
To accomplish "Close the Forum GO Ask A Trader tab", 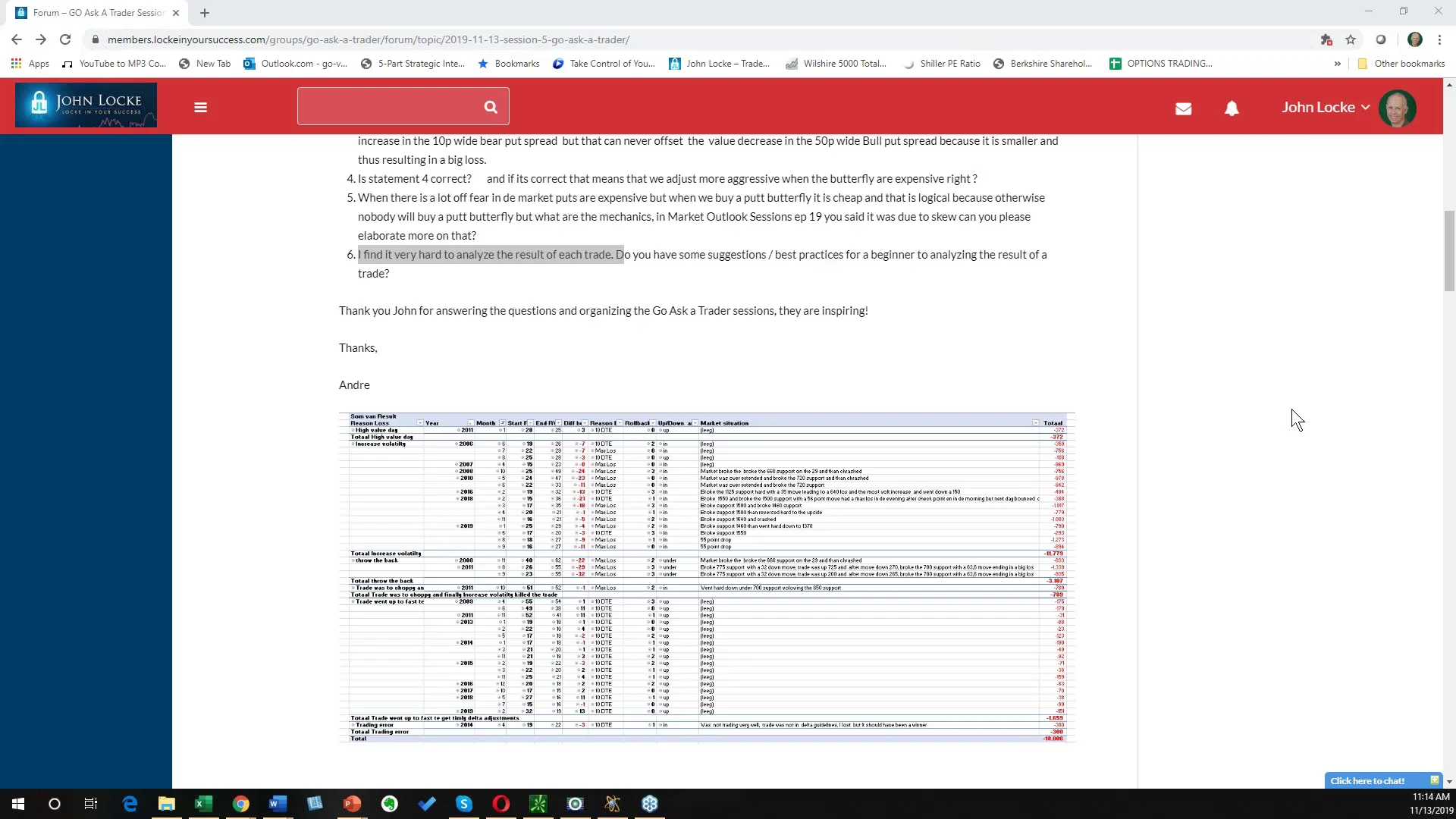I will (176, 13).
